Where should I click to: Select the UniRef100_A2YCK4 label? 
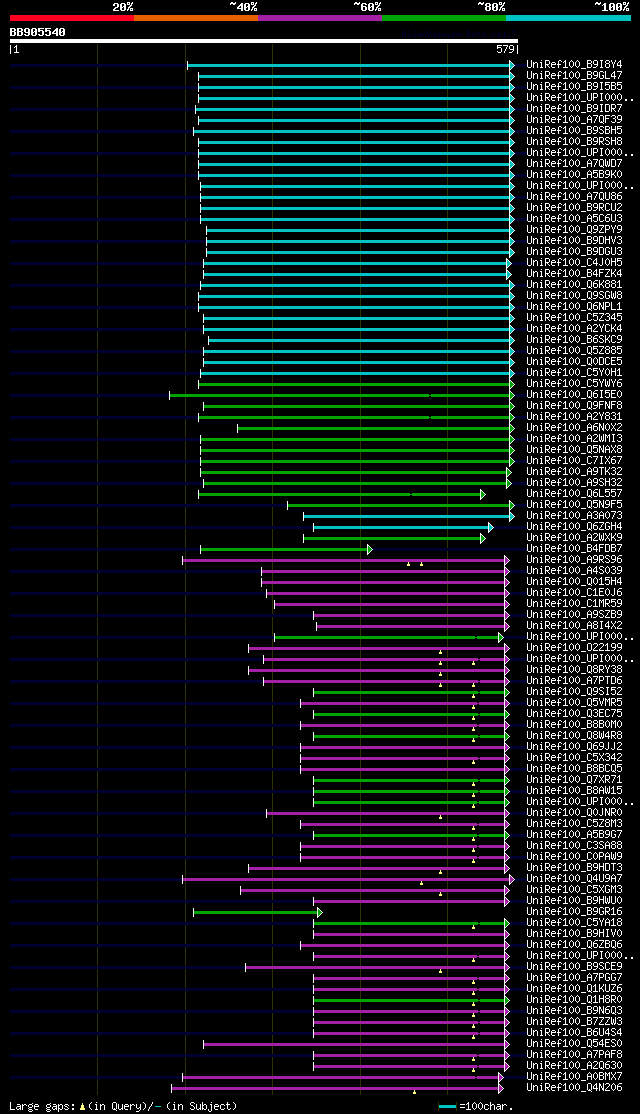[x=574, y=329]
